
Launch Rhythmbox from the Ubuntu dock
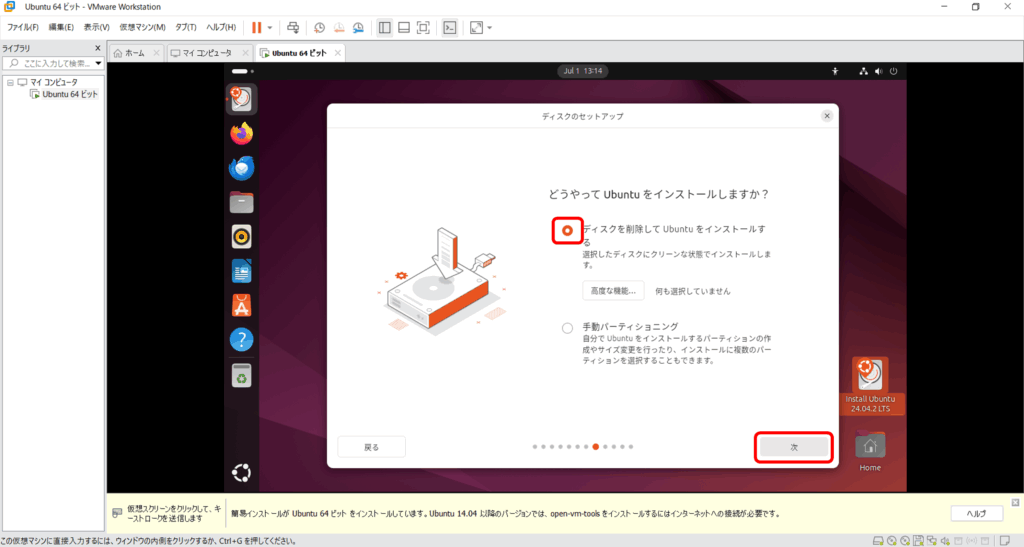[x=241, y=237]
